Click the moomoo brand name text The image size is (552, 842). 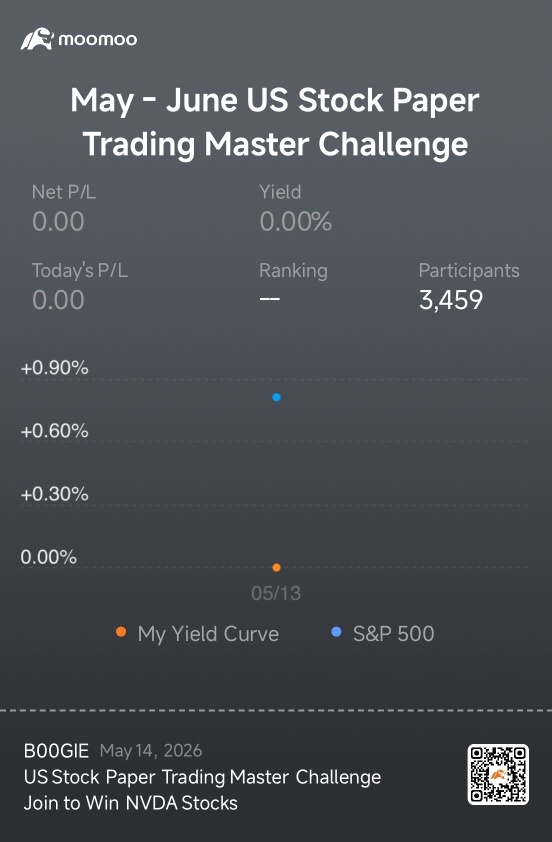coord(97,40)
